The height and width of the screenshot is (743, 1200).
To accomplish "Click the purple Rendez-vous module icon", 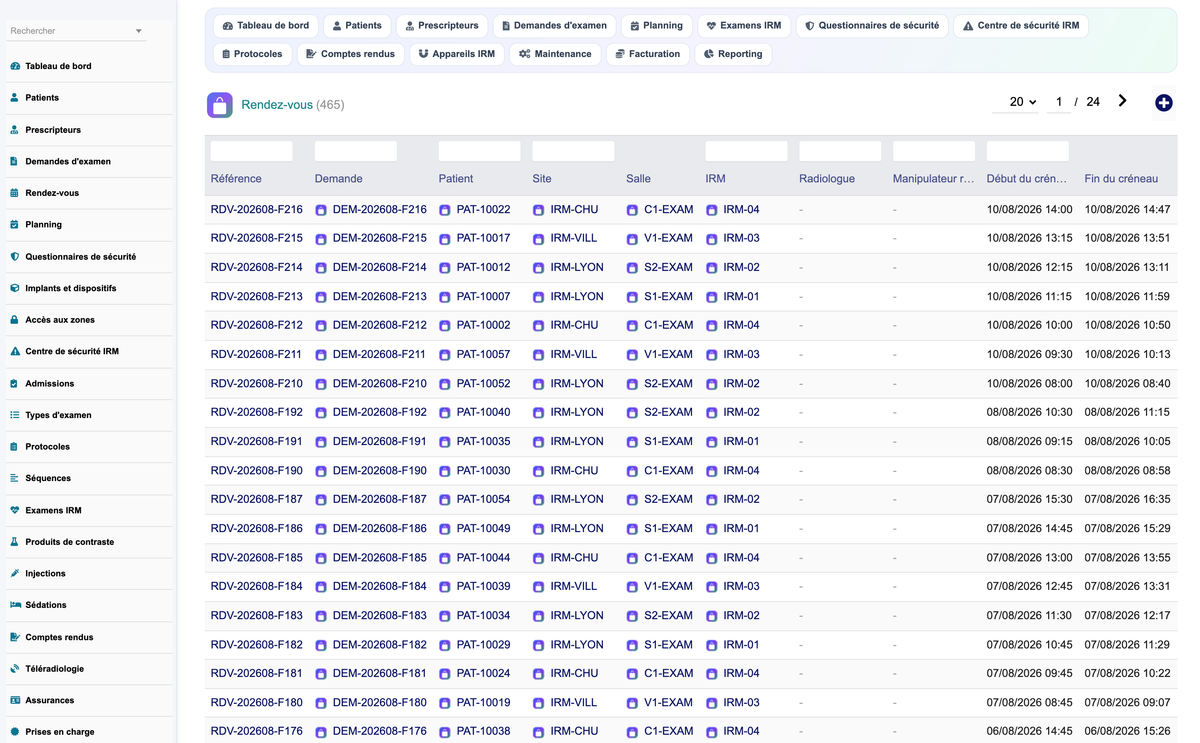I will click(220, 104).
